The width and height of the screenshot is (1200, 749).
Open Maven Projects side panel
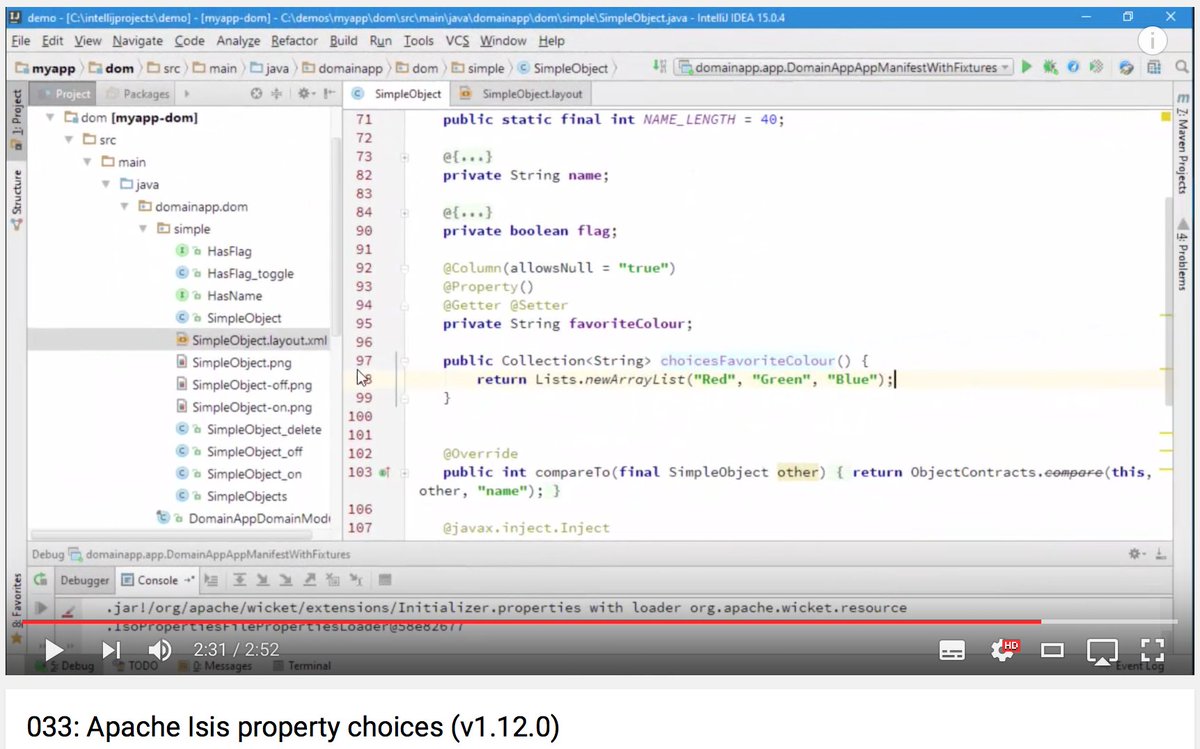click(1183, 145)
